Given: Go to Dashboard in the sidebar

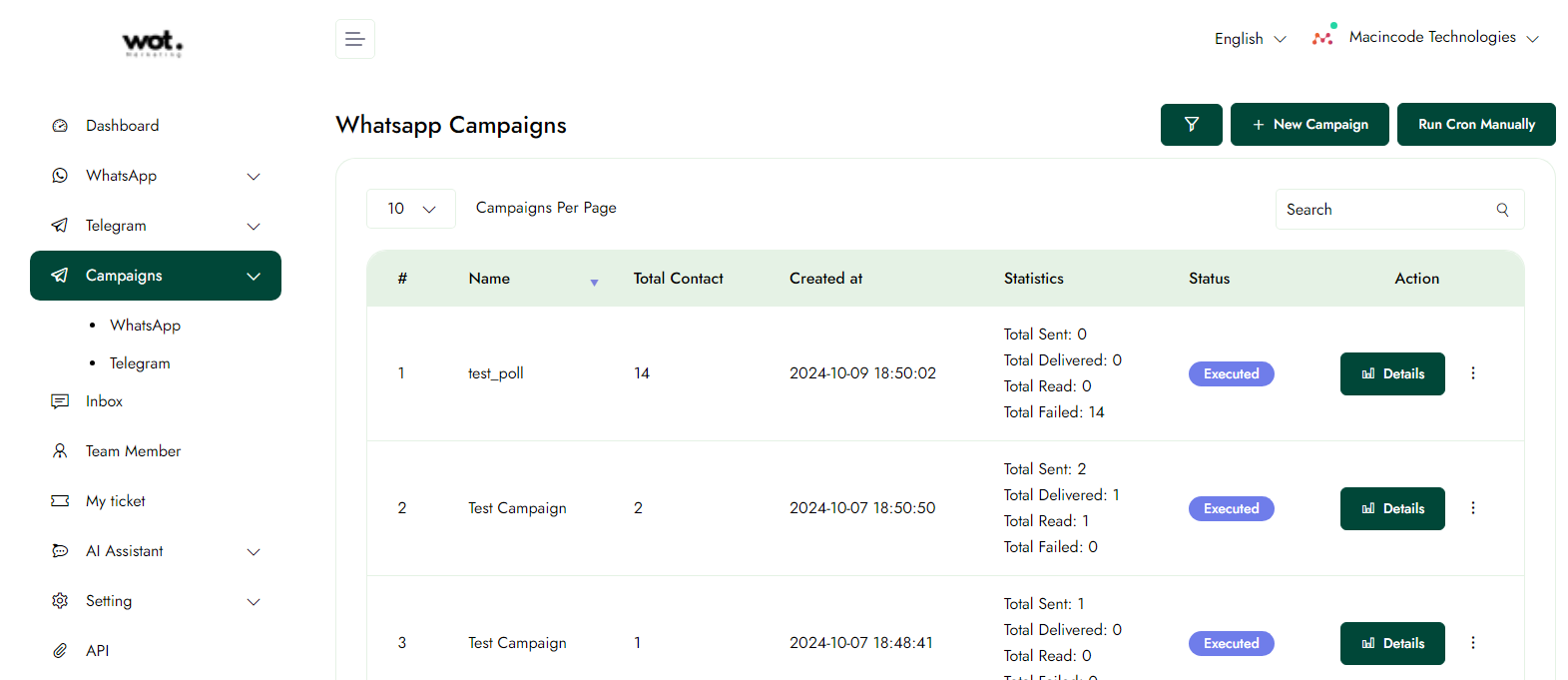Looking at the screenshot, I should [x=122, y=126].
